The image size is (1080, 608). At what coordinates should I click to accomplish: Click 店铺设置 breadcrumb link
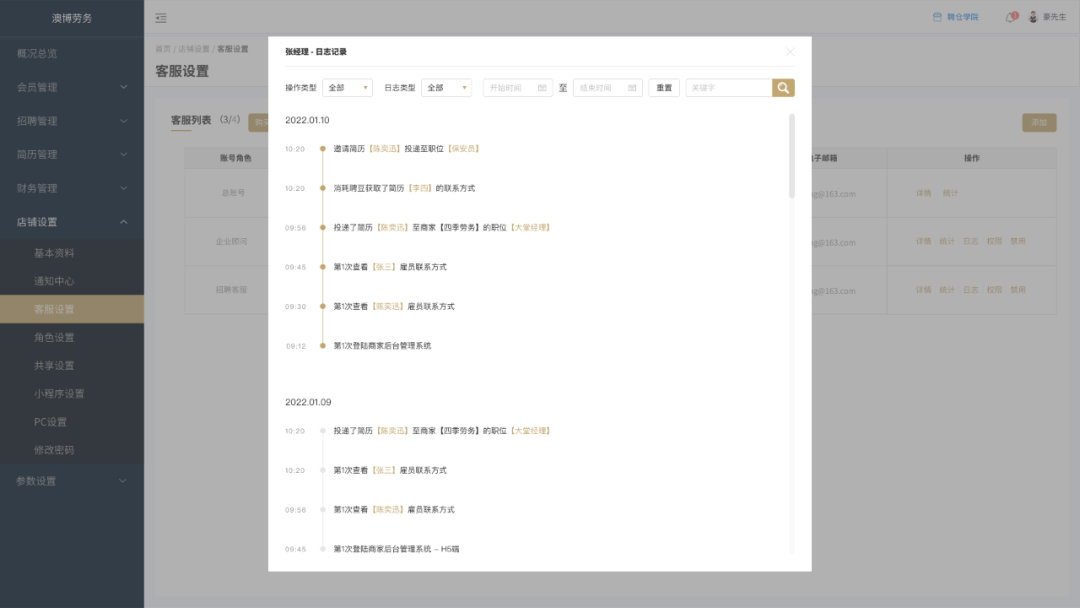click(194, 49)
